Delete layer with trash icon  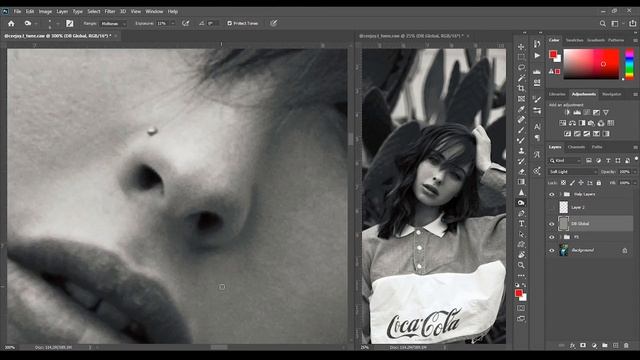(x=627, y=345)
